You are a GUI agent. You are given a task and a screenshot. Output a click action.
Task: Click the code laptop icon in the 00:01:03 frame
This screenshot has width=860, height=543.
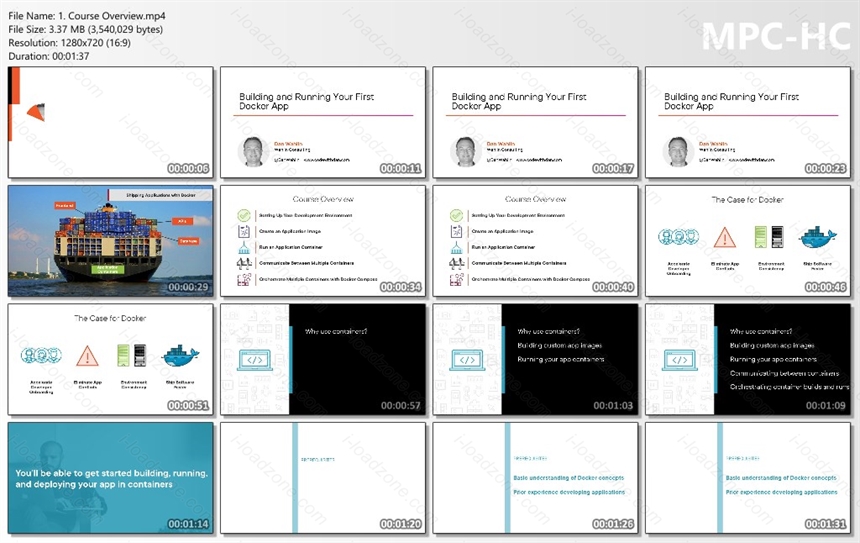coord(467,360)
